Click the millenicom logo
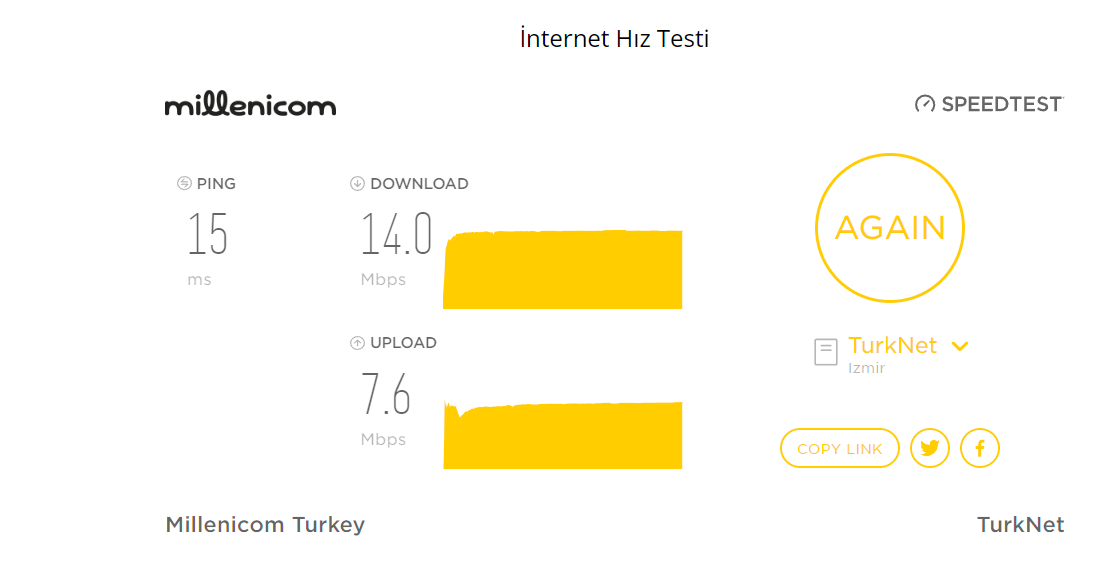Viewport: 1116px width, 561px height. coord(251,104)
